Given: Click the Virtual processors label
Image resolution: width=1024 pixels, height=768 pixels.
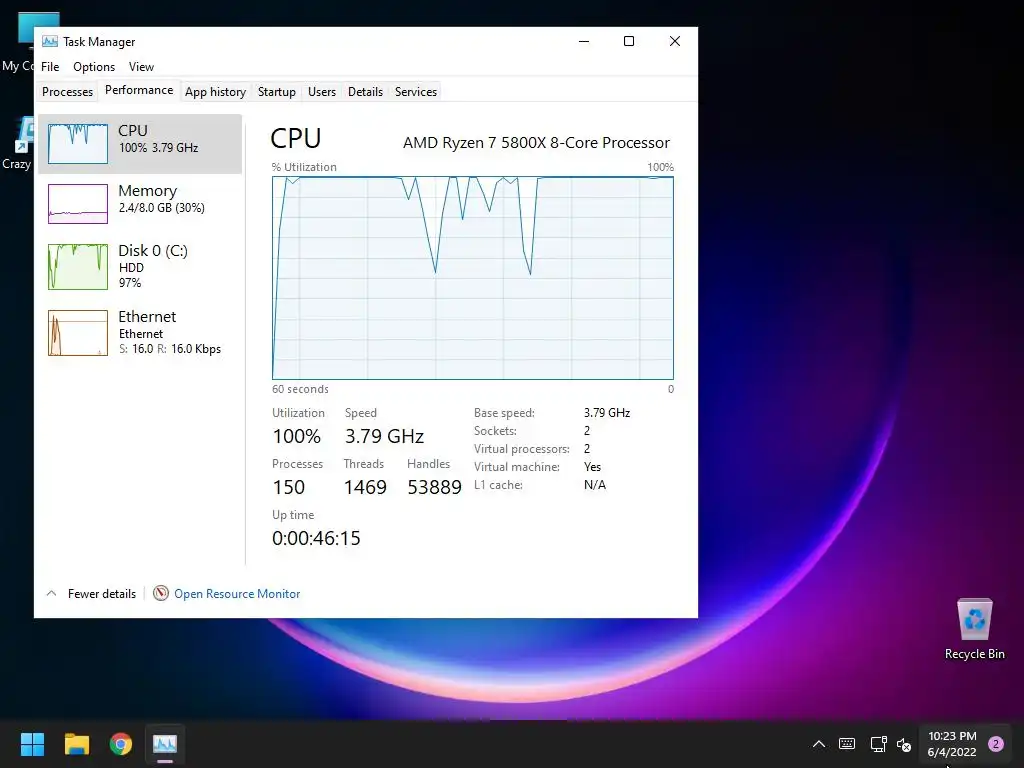Looking at the screenshot, I should [522, 449].
